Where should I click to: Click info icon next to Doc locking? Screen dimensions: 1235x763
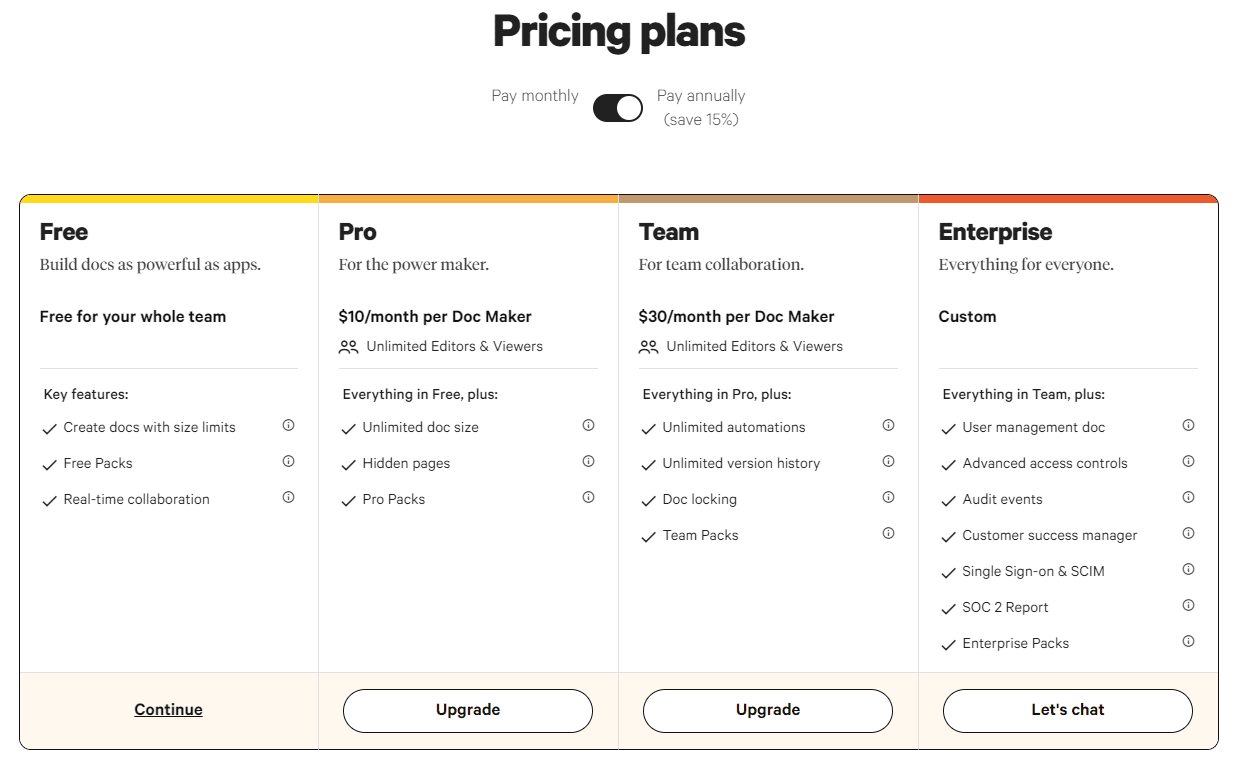(x=888, y=497)
